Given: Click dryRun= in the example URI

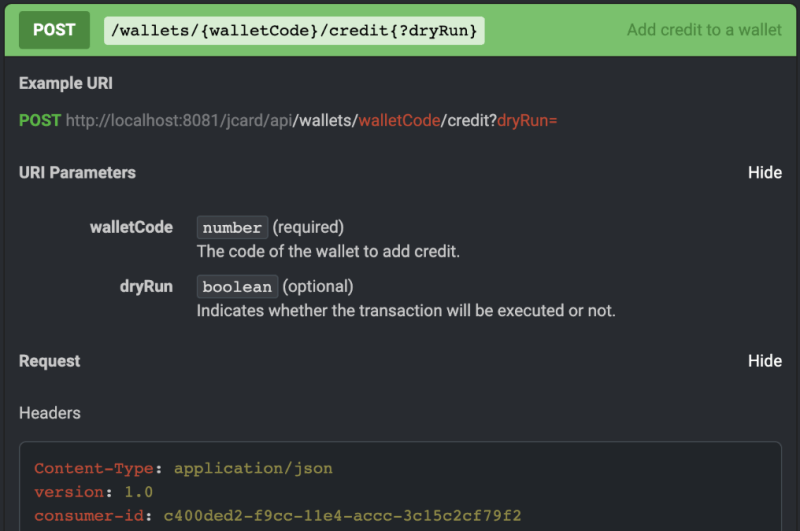Looking at the screenshot, I should pos(527,120).
